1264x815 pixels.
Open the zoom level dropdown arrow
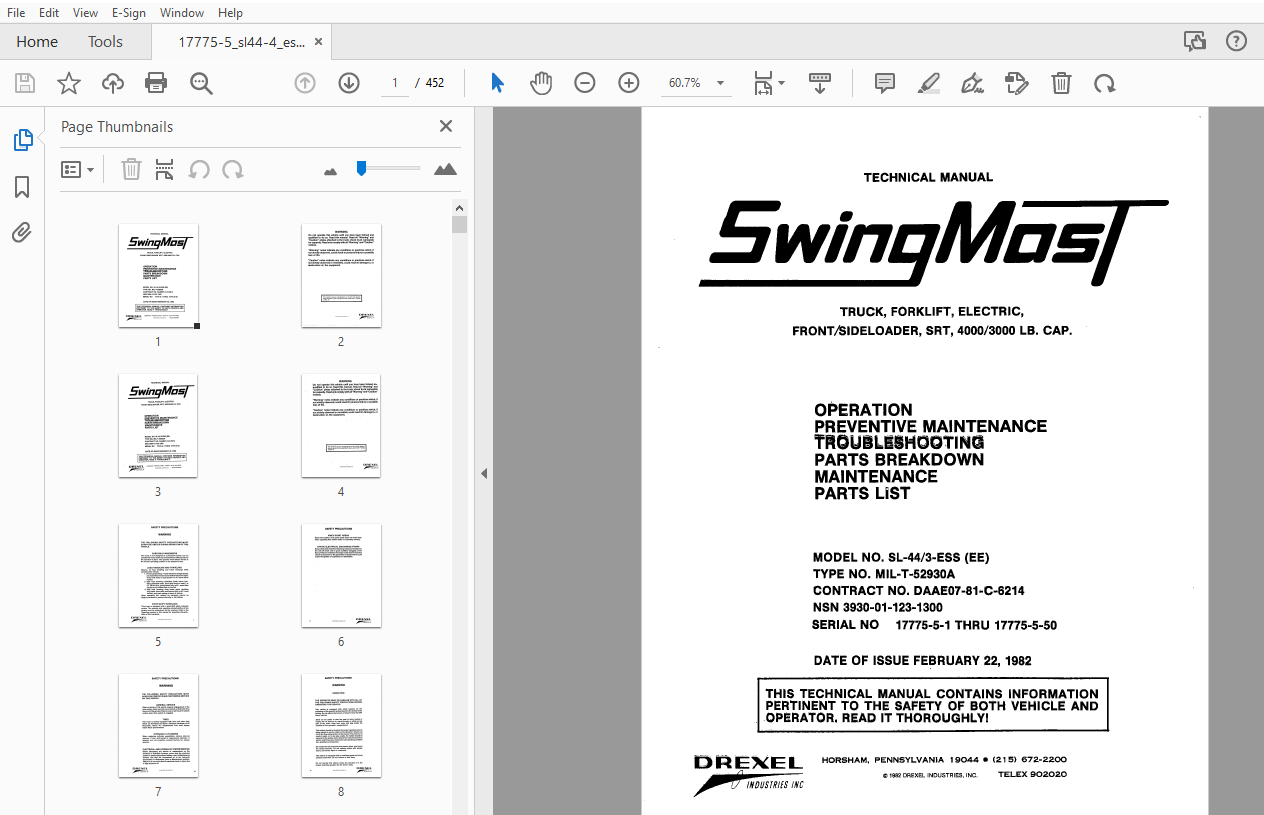coord(720,83)
